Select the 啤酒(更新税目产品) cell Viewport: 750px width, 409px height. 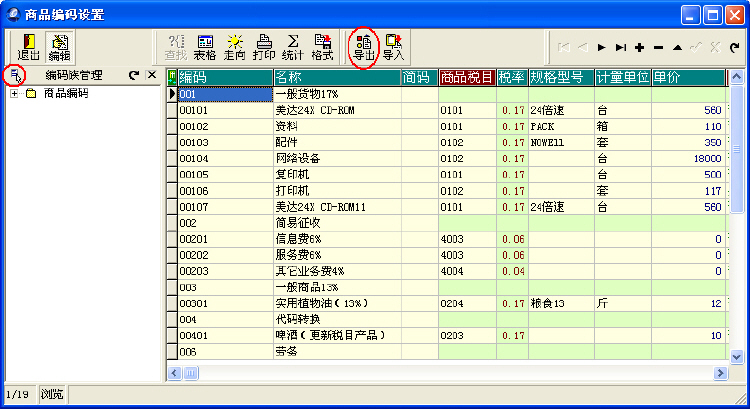[x=337, y=335]
